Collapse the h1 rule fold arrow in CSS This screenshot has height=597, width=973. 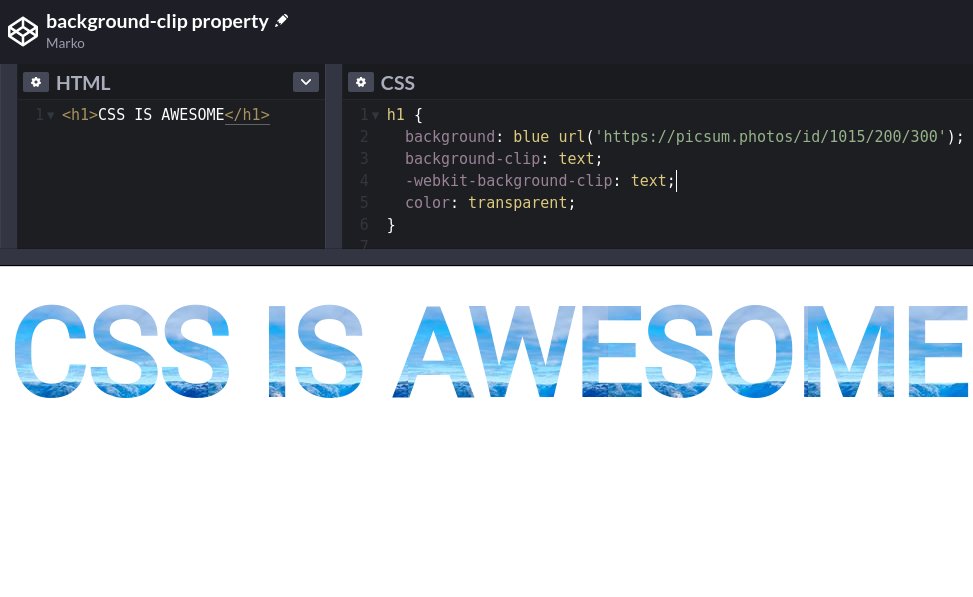(375, 115)
